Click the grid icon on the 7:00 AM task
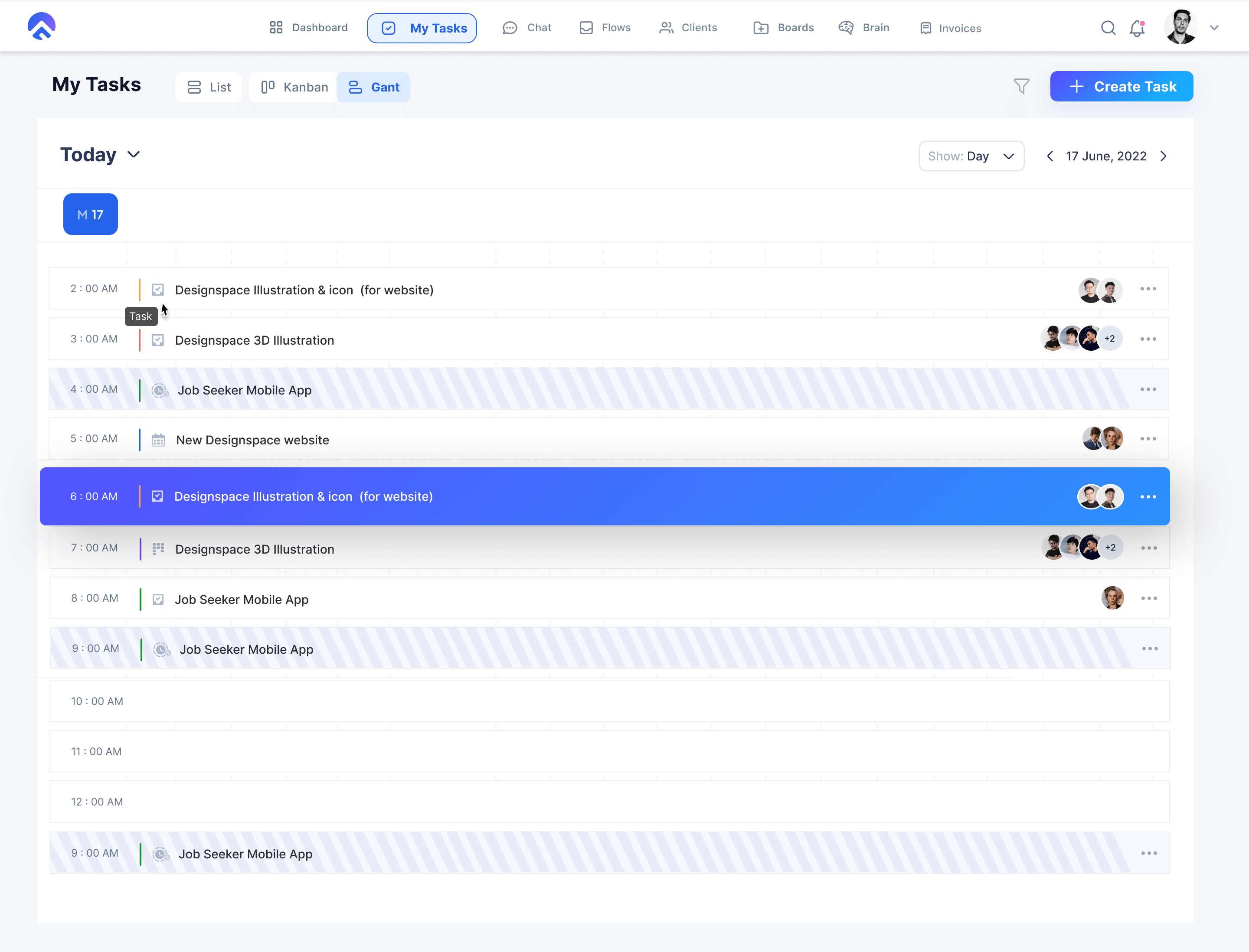Image resolution: width=1249 pixels, height=952 pixels. (158, 548)
